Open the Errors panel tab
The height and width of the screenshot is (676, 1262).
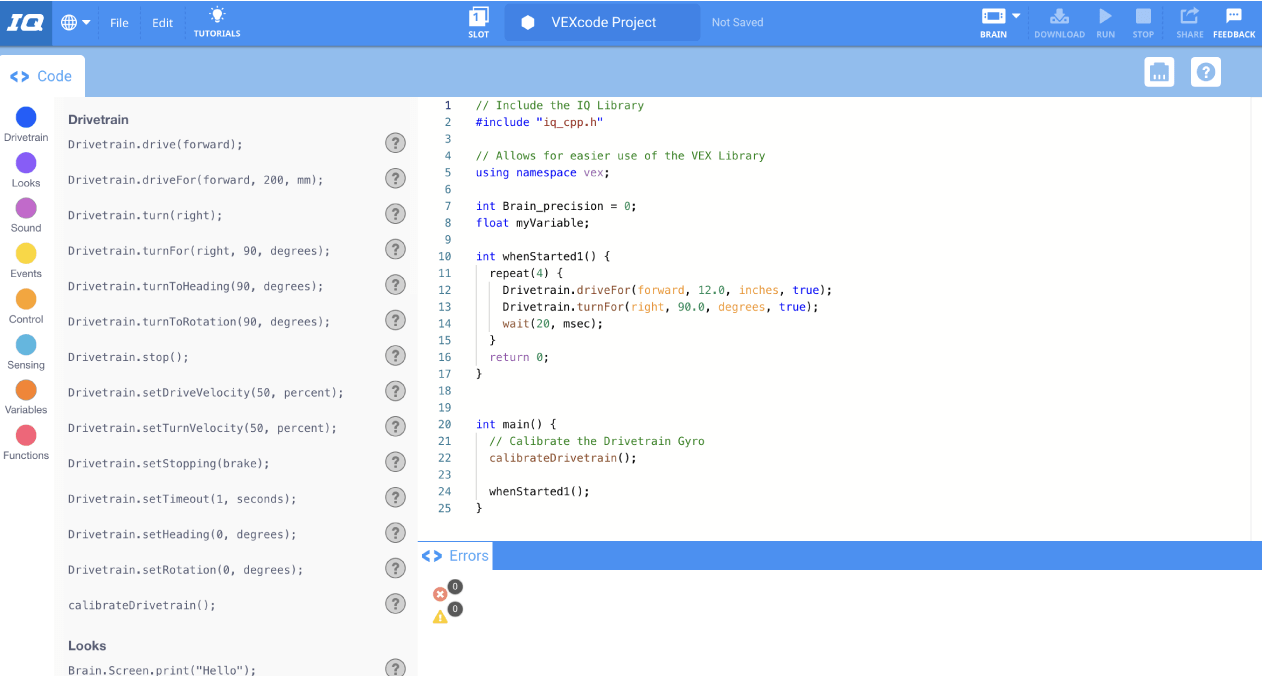[x=455, y=556]
